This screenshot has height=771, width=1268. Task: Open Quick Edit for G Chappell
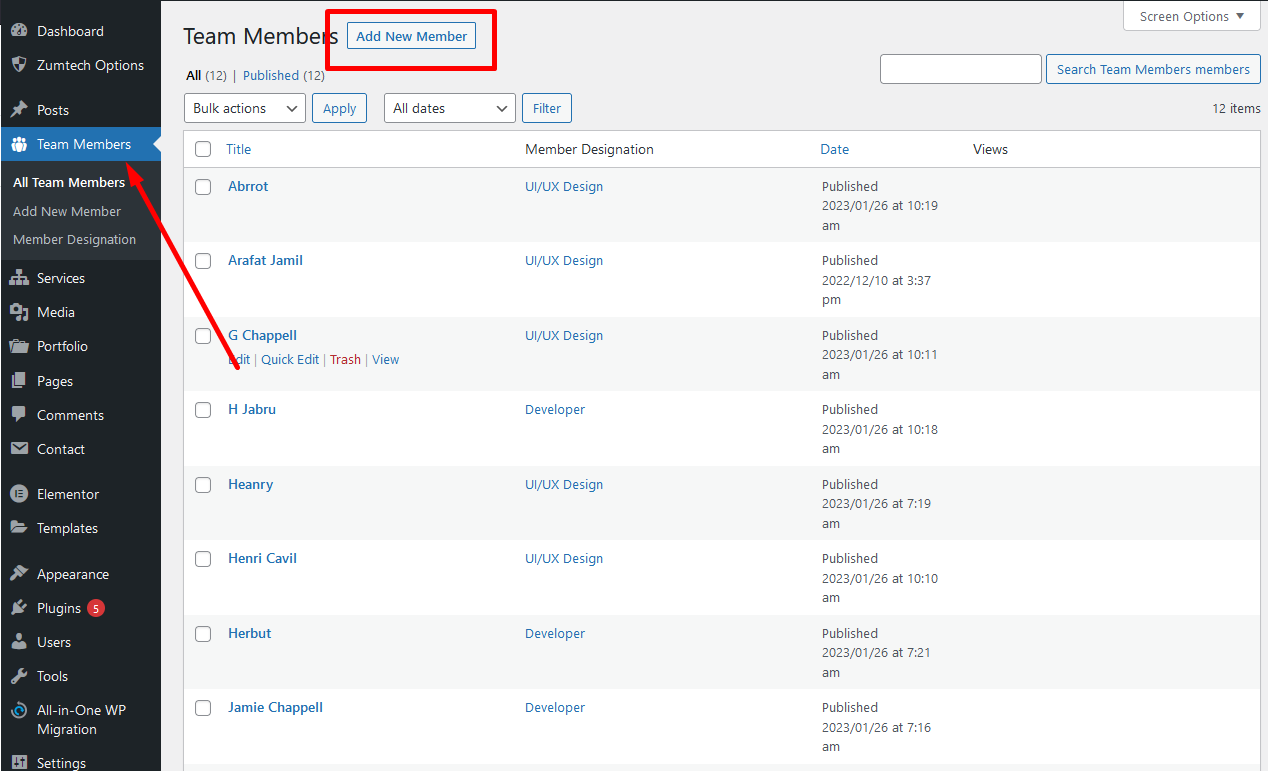point(290,360)
